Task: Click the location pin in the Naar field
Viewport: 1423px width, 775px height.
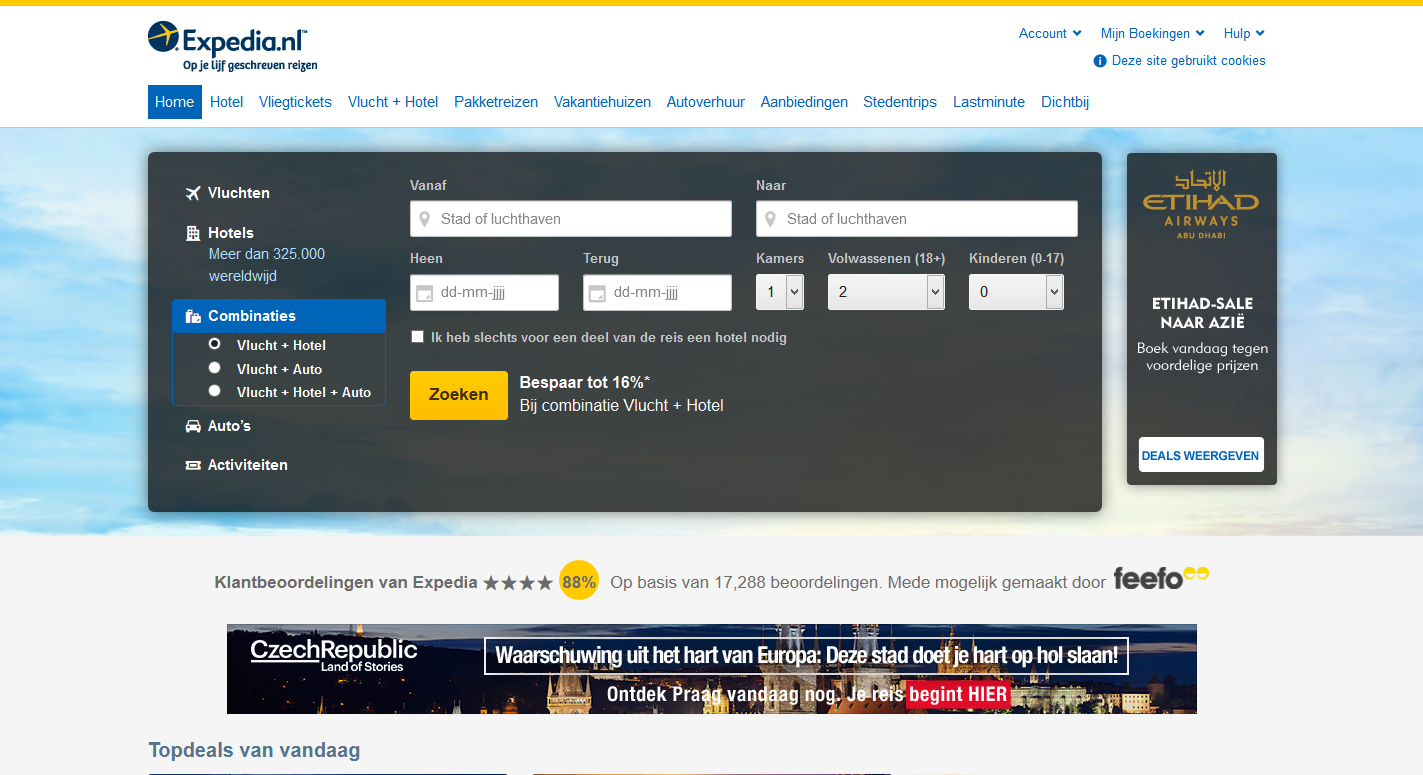Action: 770,219
